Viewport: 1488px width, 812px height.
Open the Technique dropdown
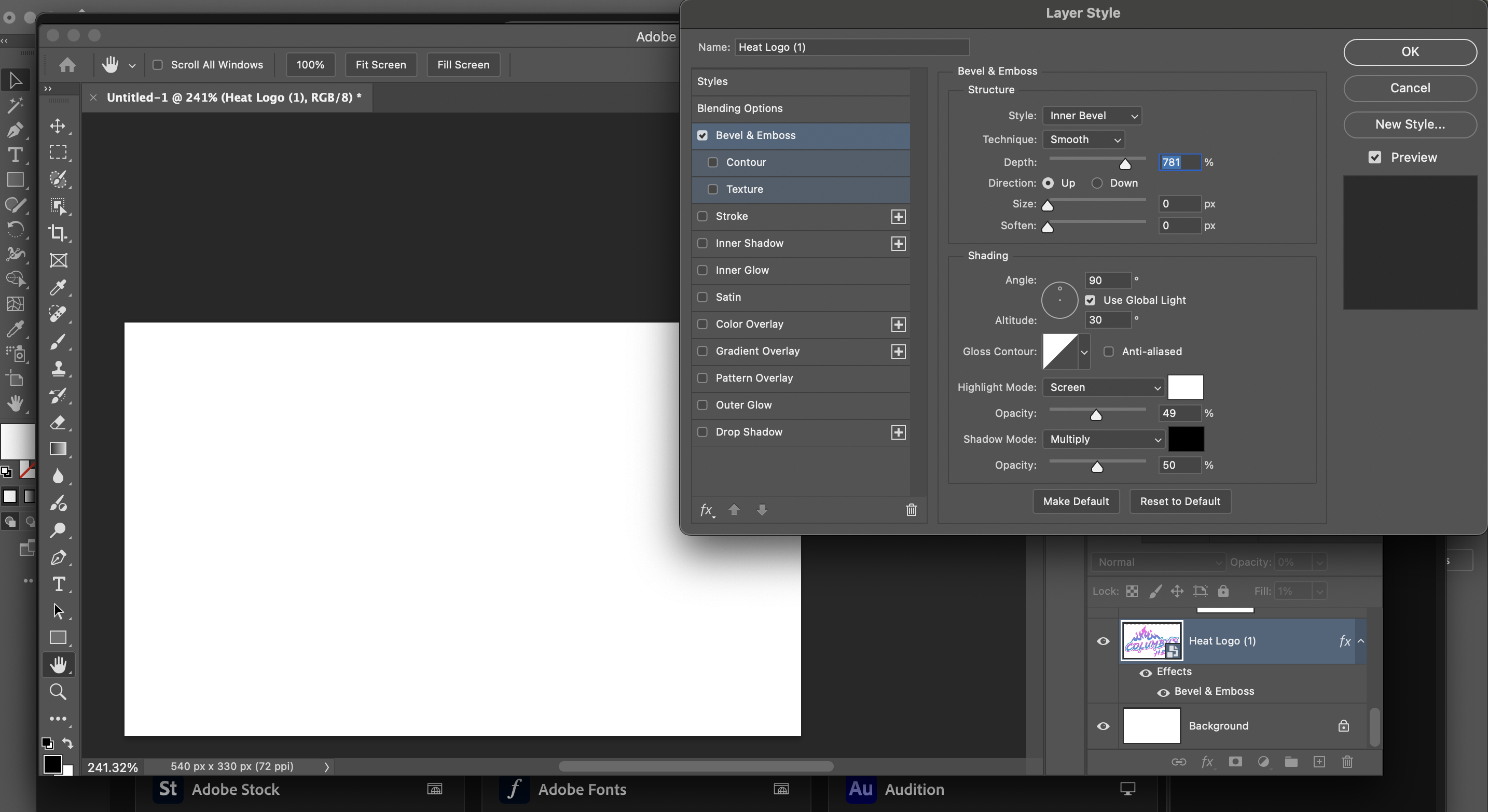(x=1084, y=139)
